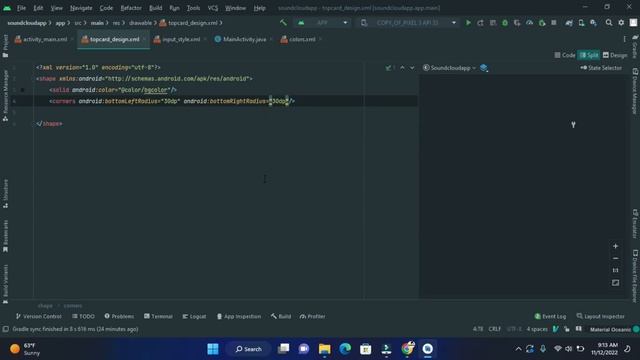Open the Refactor menu

click(131, 8)
